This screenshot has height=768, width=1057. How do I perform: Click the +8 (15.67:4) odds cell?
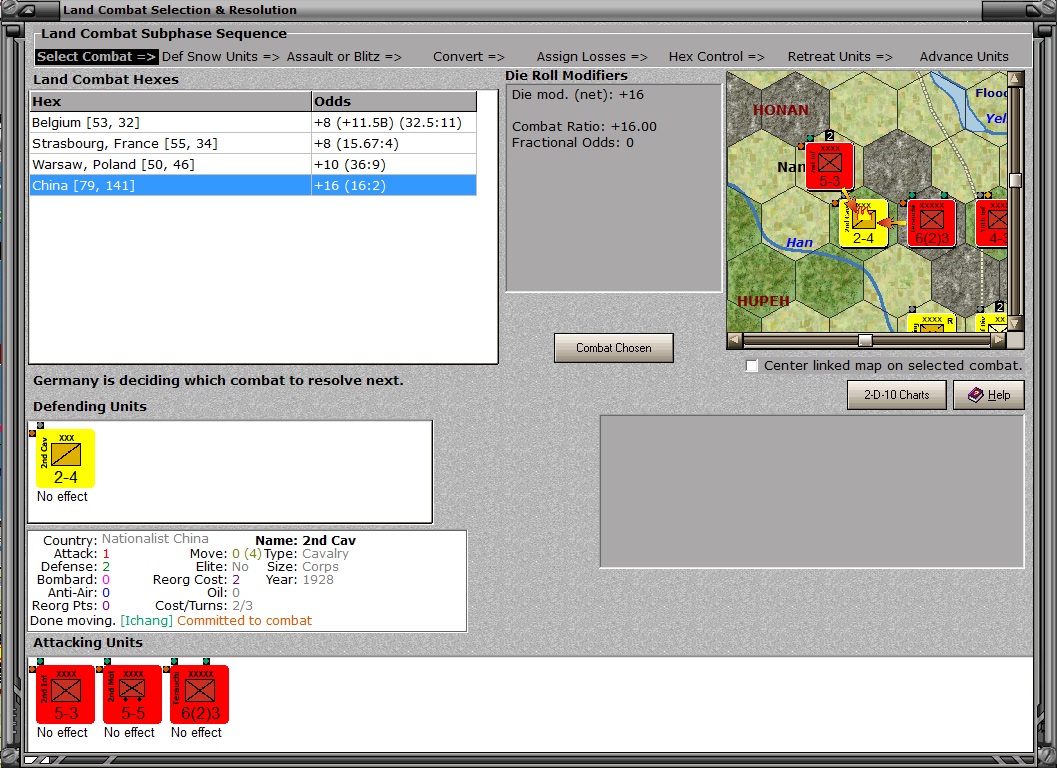point(394,144)
